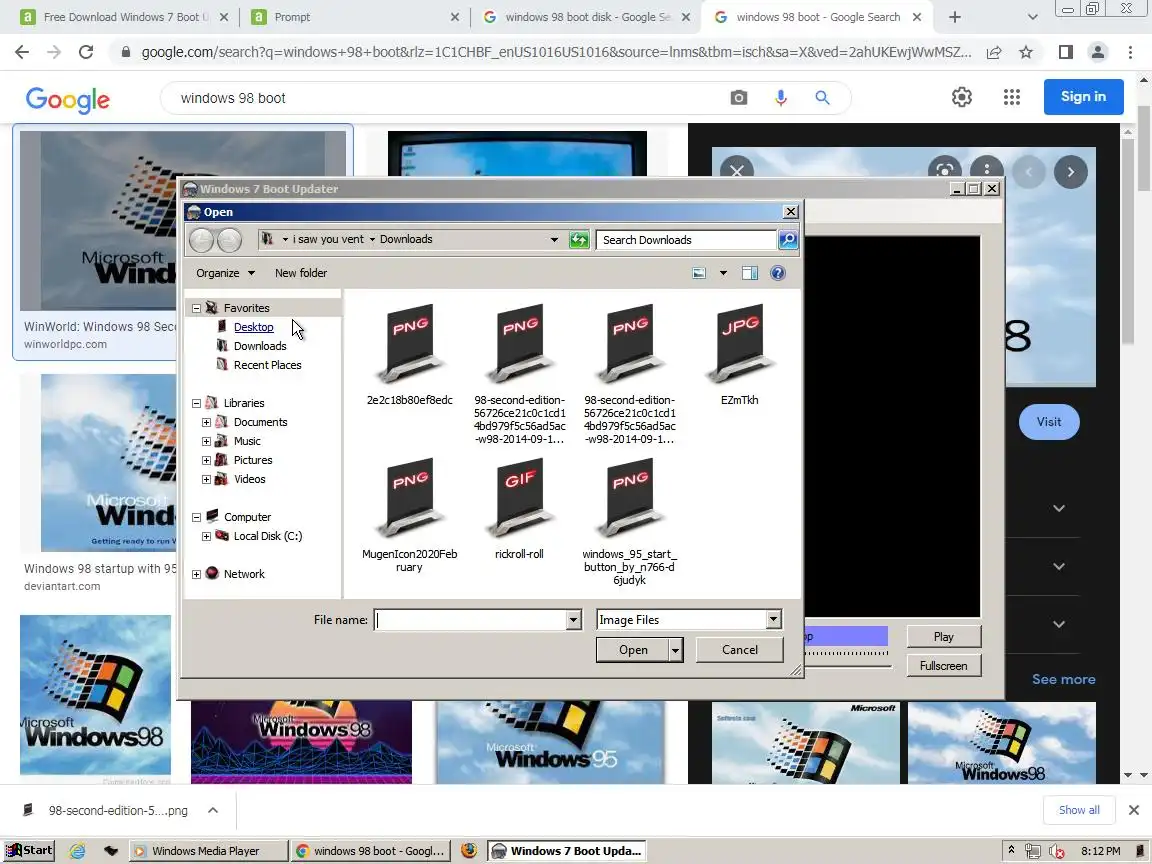Select the windows_95_start_button PNG file icon
Image resolution: width=1152 pixels, height=864 pixels.
pos(630,498)
